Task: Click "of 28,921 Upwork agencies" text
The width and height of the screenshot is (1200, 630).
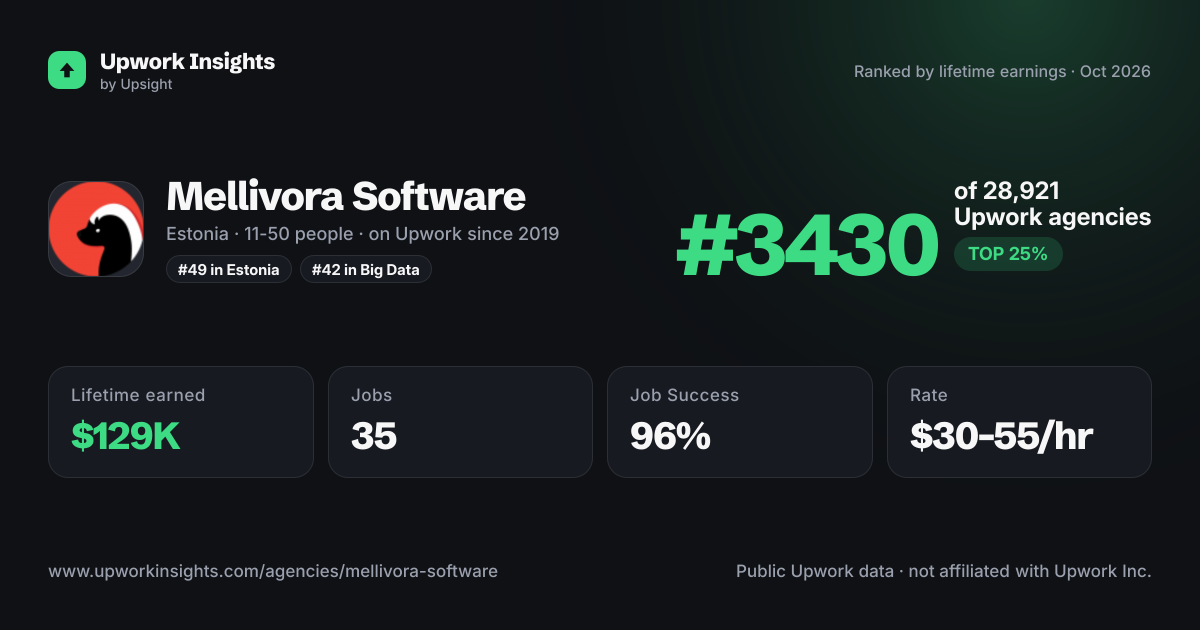Action: [1052, 204]
